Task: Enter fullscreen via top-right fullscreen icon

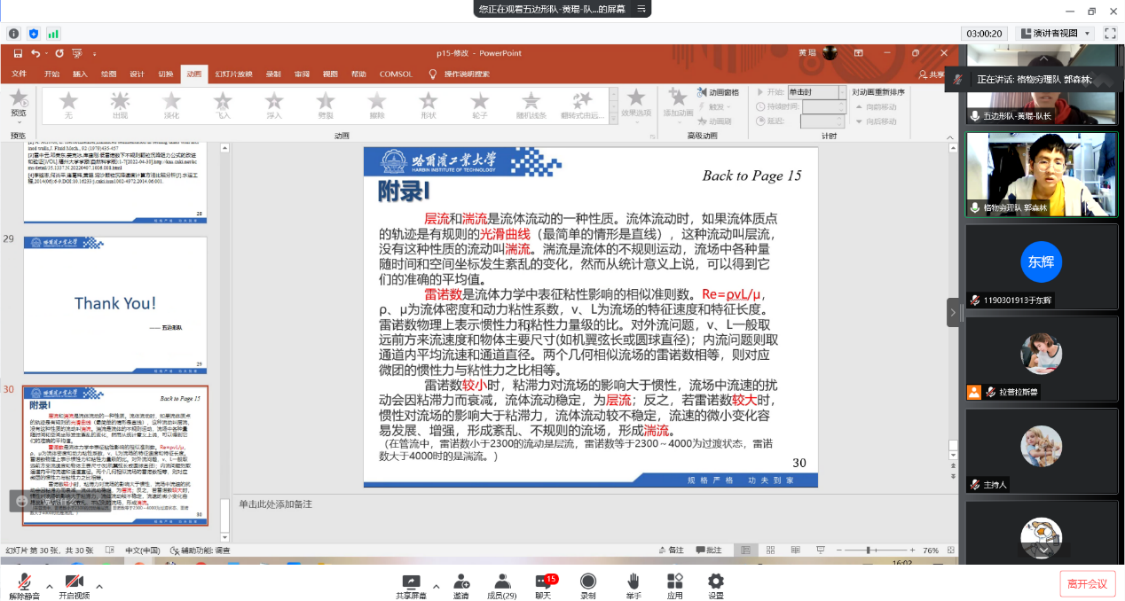Action: [x=1110, y=33]
